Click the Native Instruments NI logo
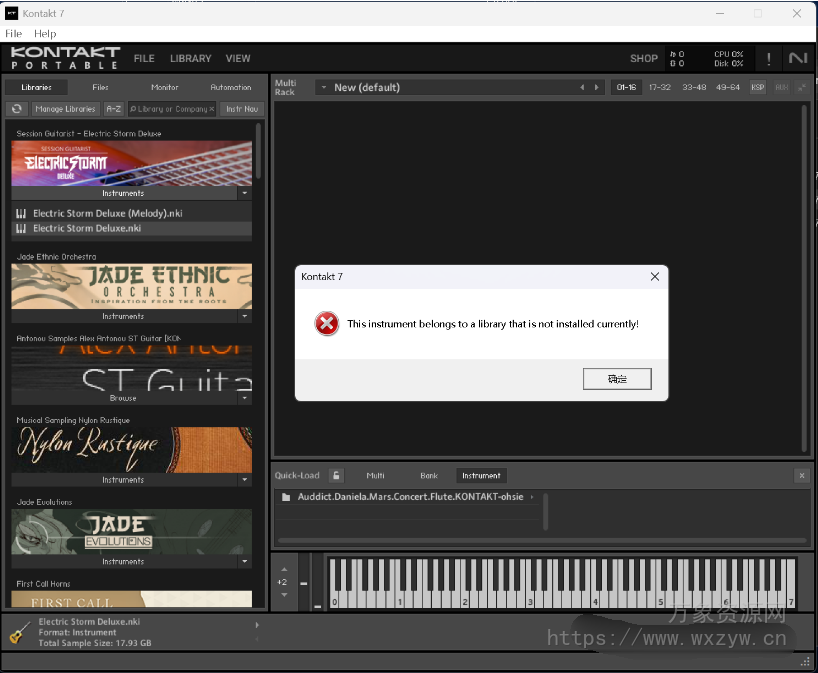Image resolution: width=818 pixels, height=673 pixels. click(797, 58)
